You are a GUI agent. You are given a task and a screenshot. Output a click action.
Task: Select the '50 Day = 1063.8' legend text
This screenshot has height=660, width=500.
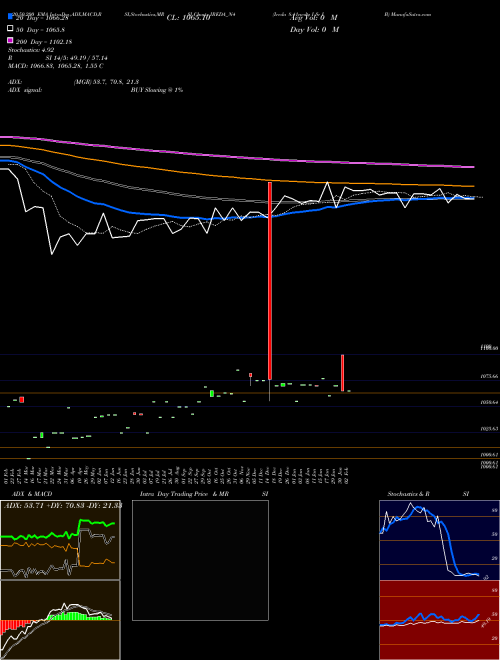pyautogui.click(x=40, y=30)
